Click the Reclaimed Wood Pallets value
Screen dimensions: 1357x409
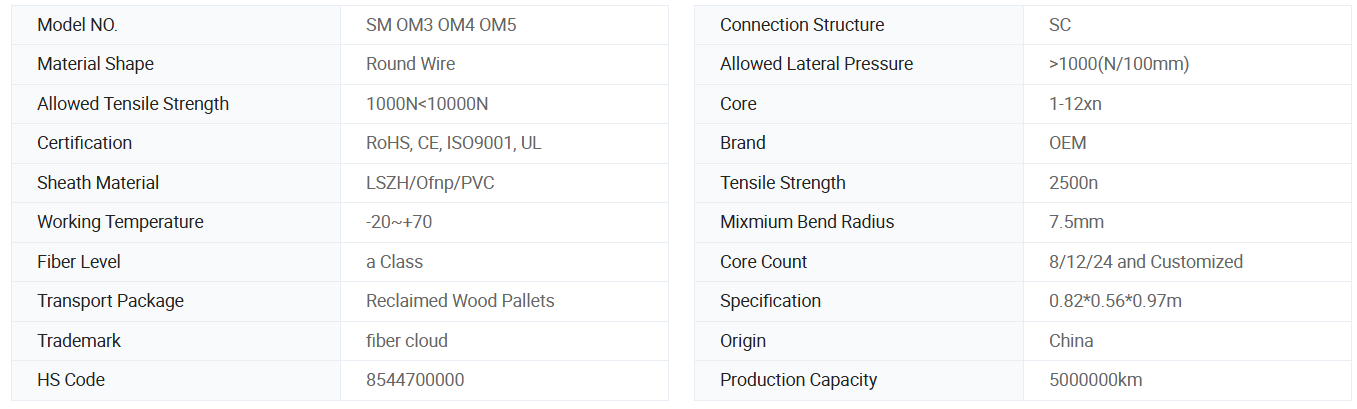pyautogui.click(x=460, y=301)
